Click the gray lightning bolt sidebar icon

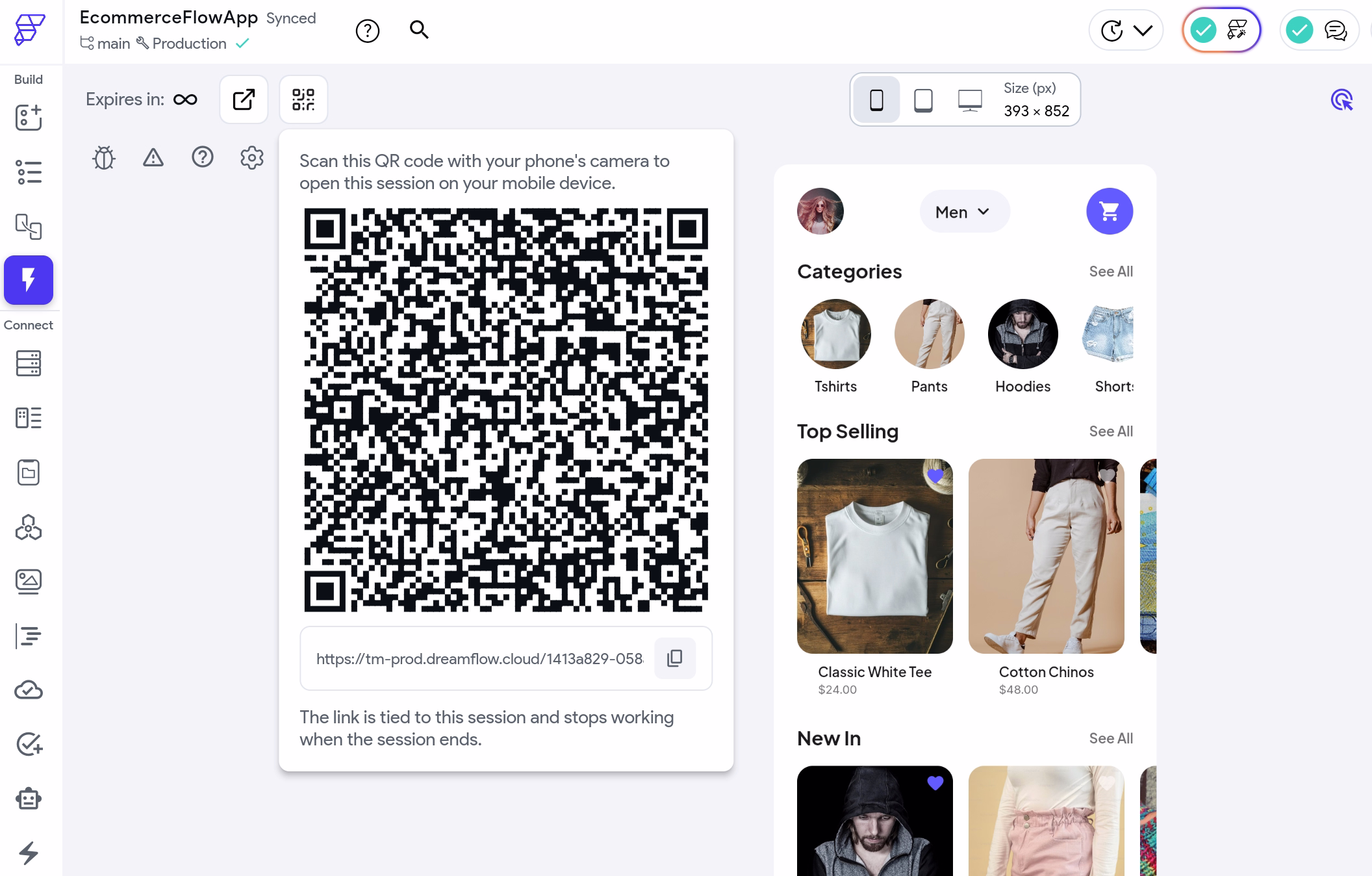coord(29,853)
